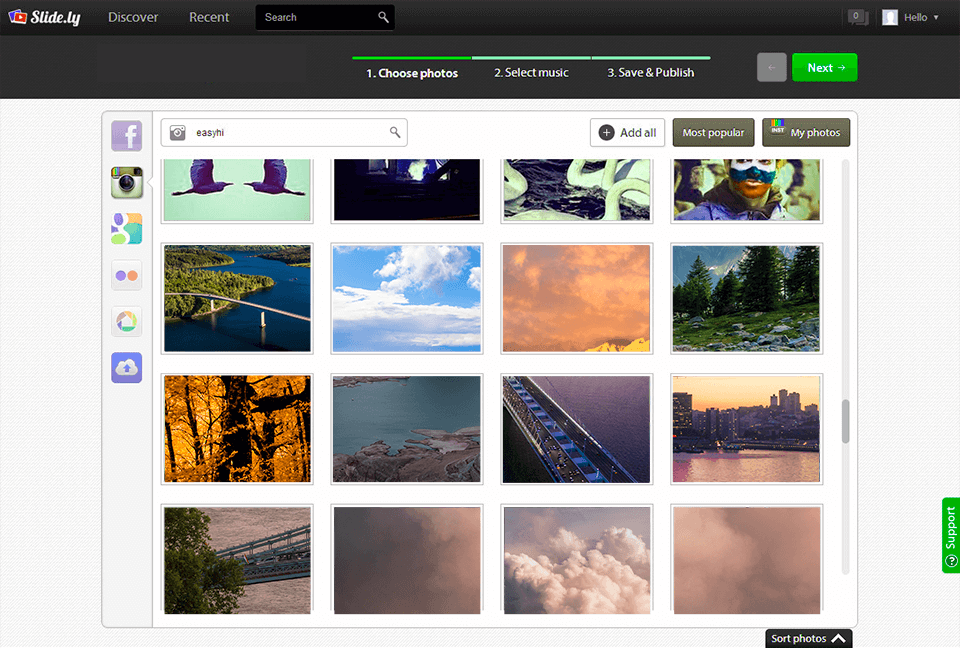Viewport: 960px width, 648px height.
Task: Open the Google+ photos source
Action: 126,228
